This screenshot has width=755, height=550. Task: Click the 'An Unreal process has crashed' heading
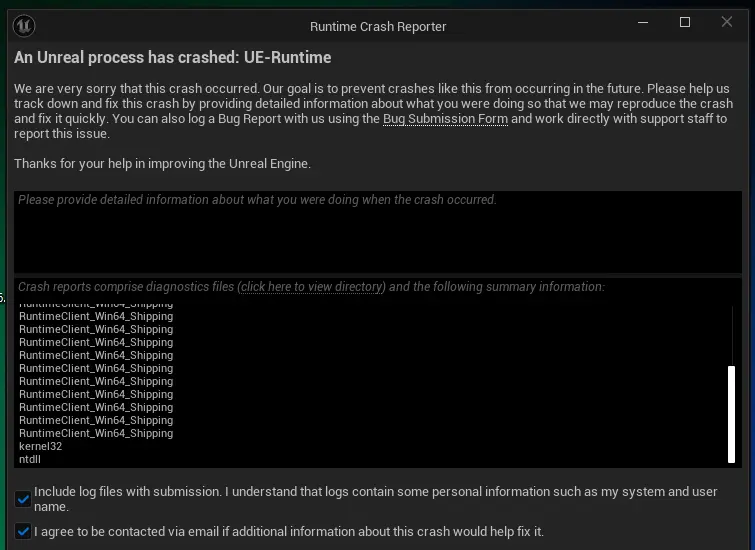(172, 57)
